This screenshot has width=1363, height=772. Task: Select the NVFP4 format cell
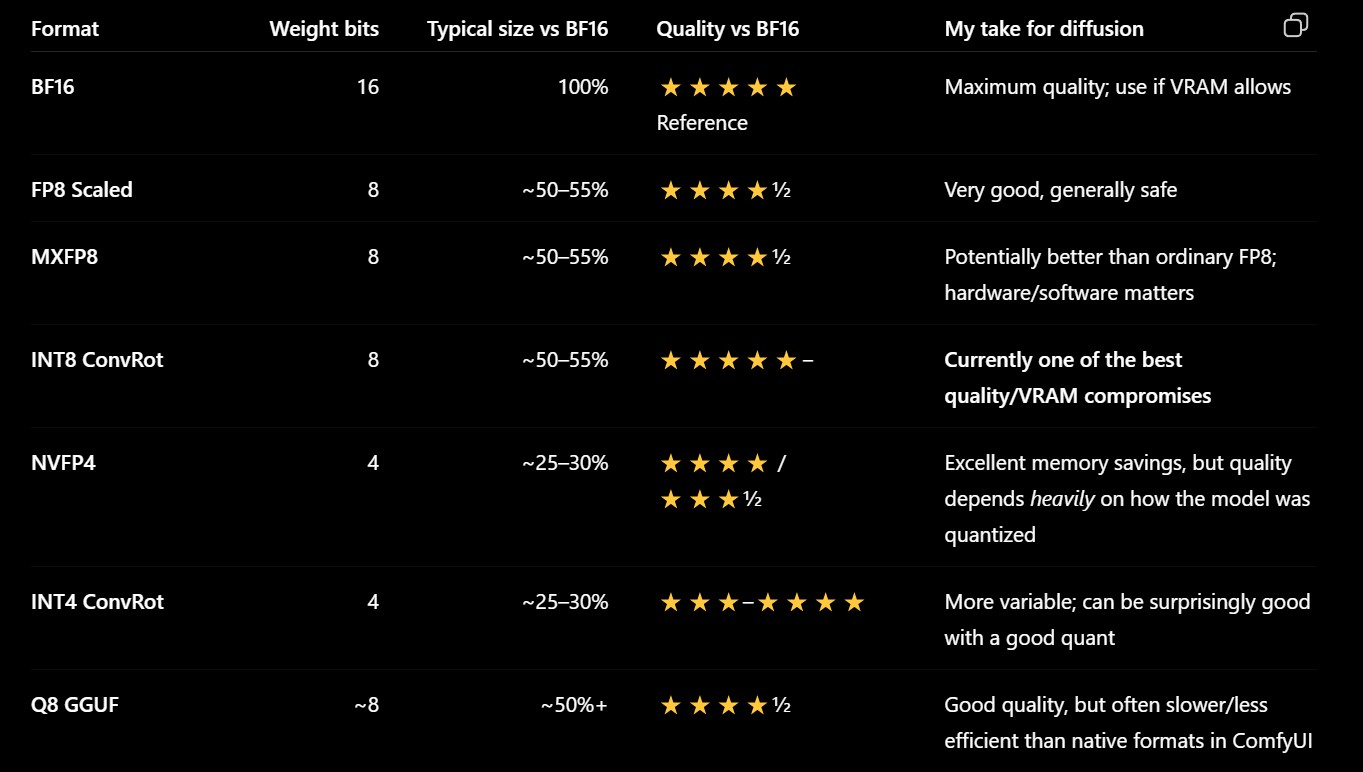63,463
